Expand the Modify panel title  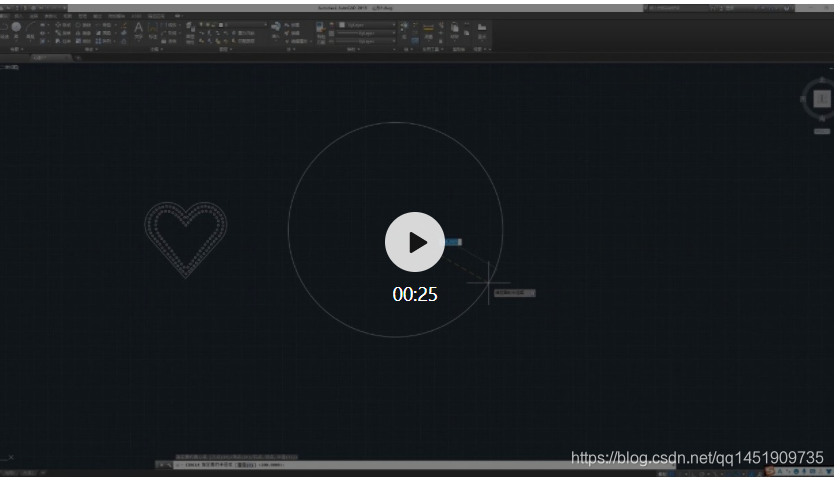91,49
